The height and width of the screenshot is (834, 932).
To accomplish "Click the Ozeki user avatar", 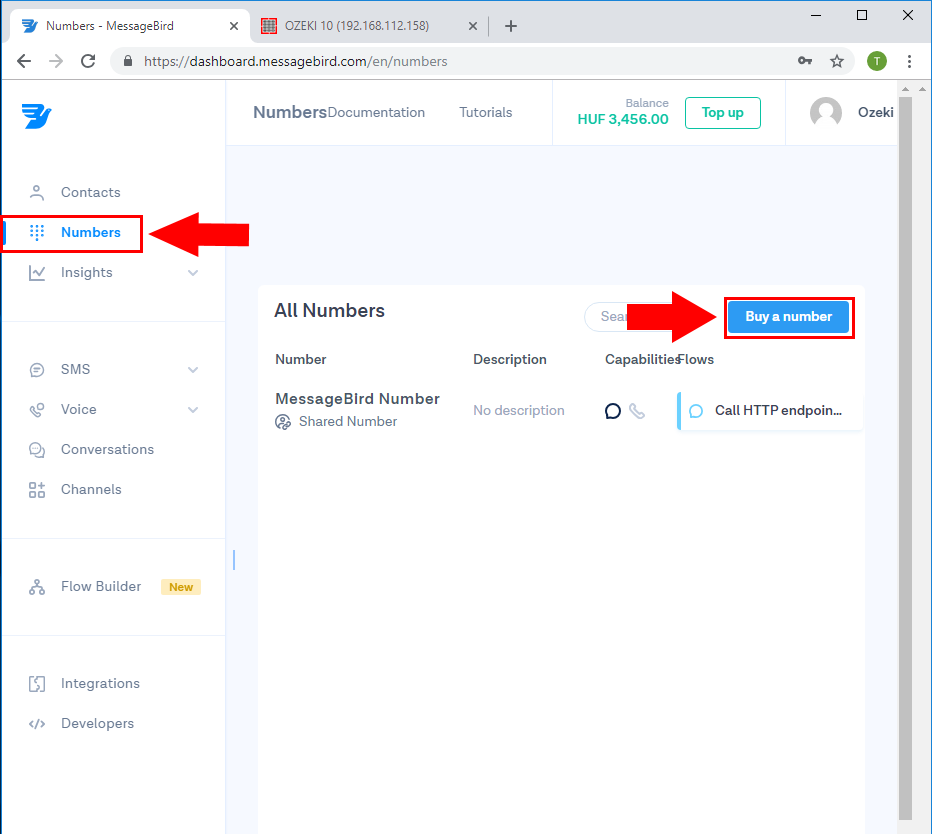I will [x=826, y=112].
